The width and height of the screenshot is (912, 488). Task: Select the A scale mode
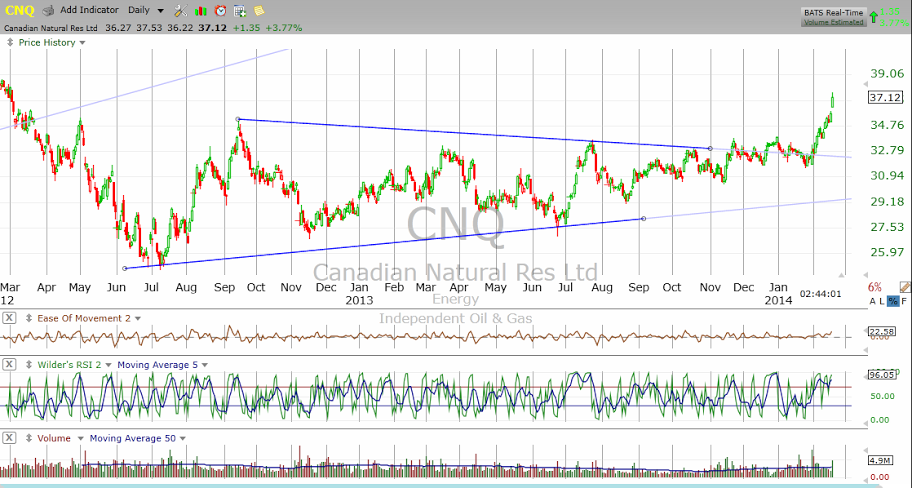coord(872,301)
